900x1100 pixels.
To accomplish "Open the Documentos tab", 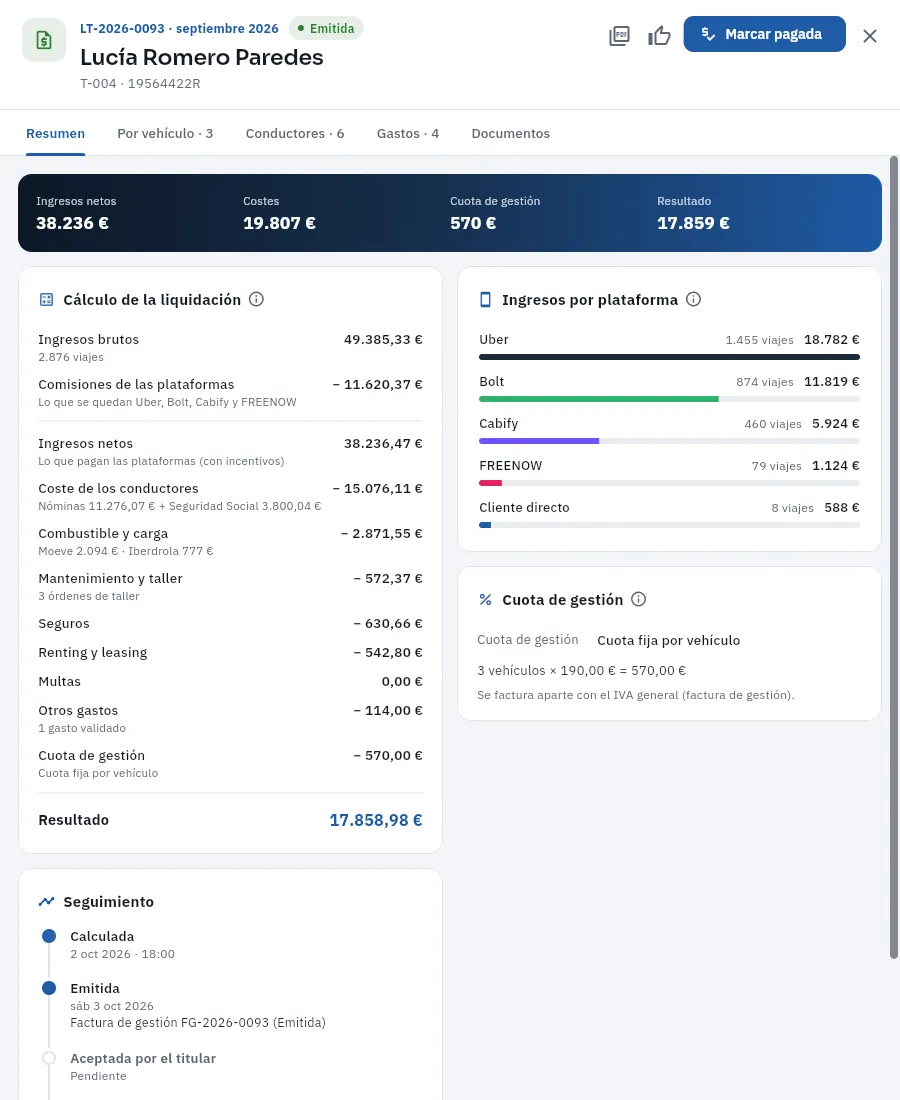I will click(511, 133).
